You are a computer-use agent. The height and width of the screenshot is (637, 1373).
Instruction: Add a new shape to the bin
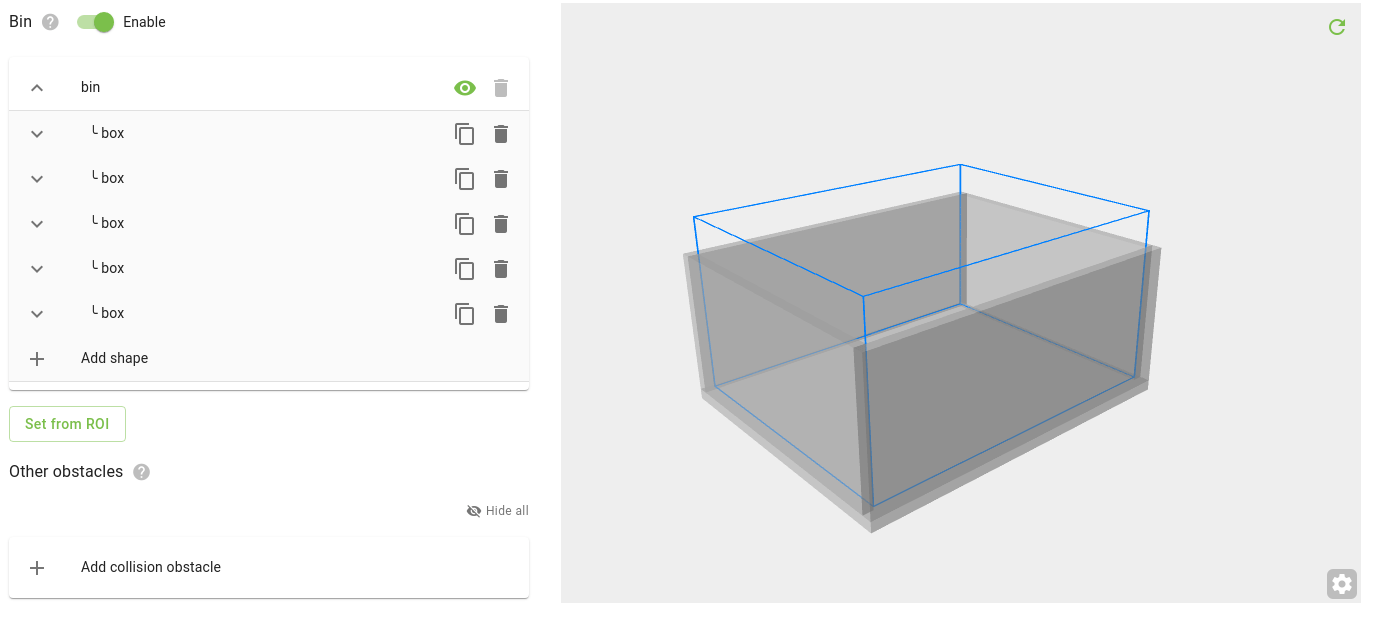pos(114,358)
